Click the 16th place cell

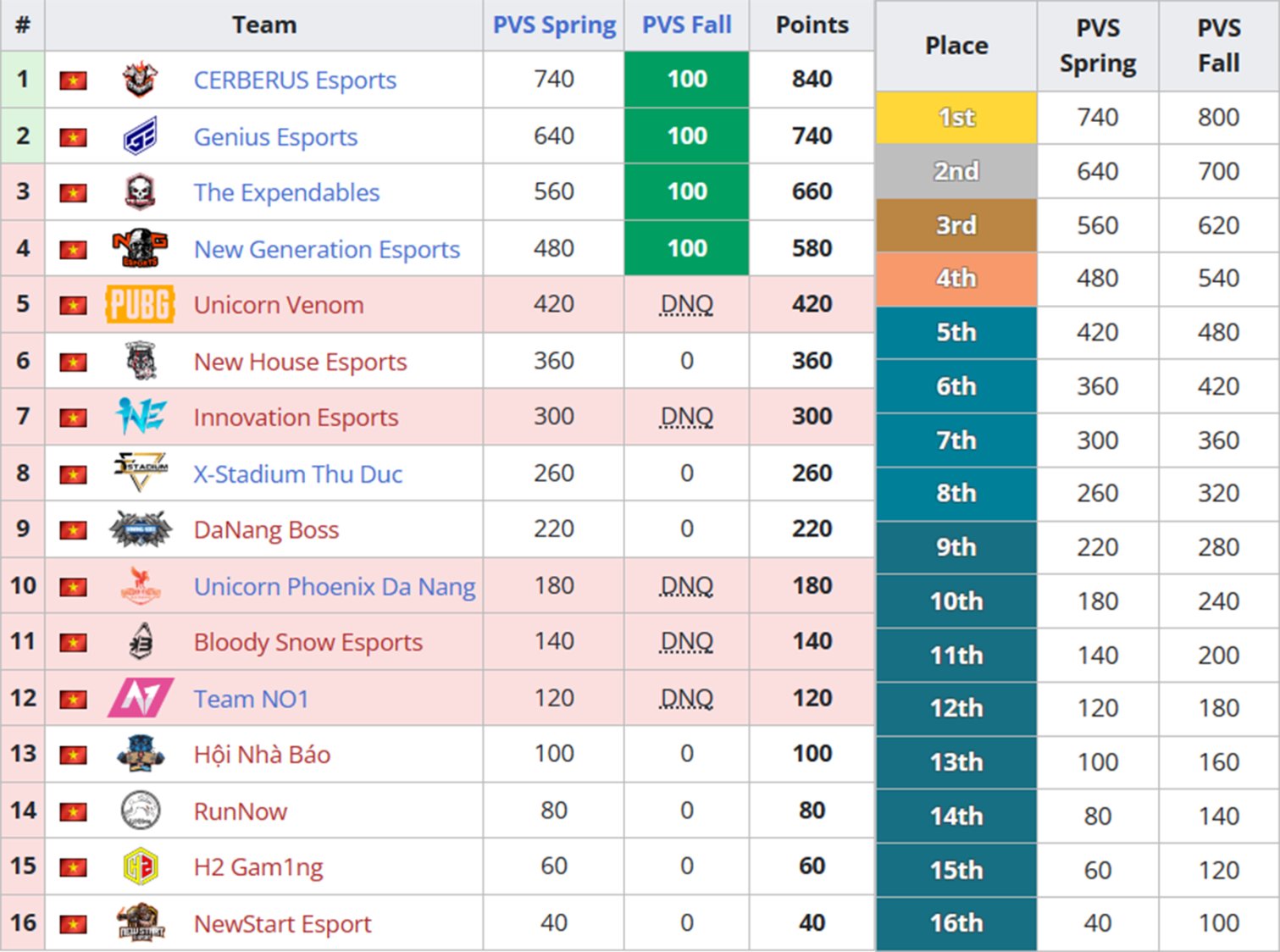[x=956, y=923]
